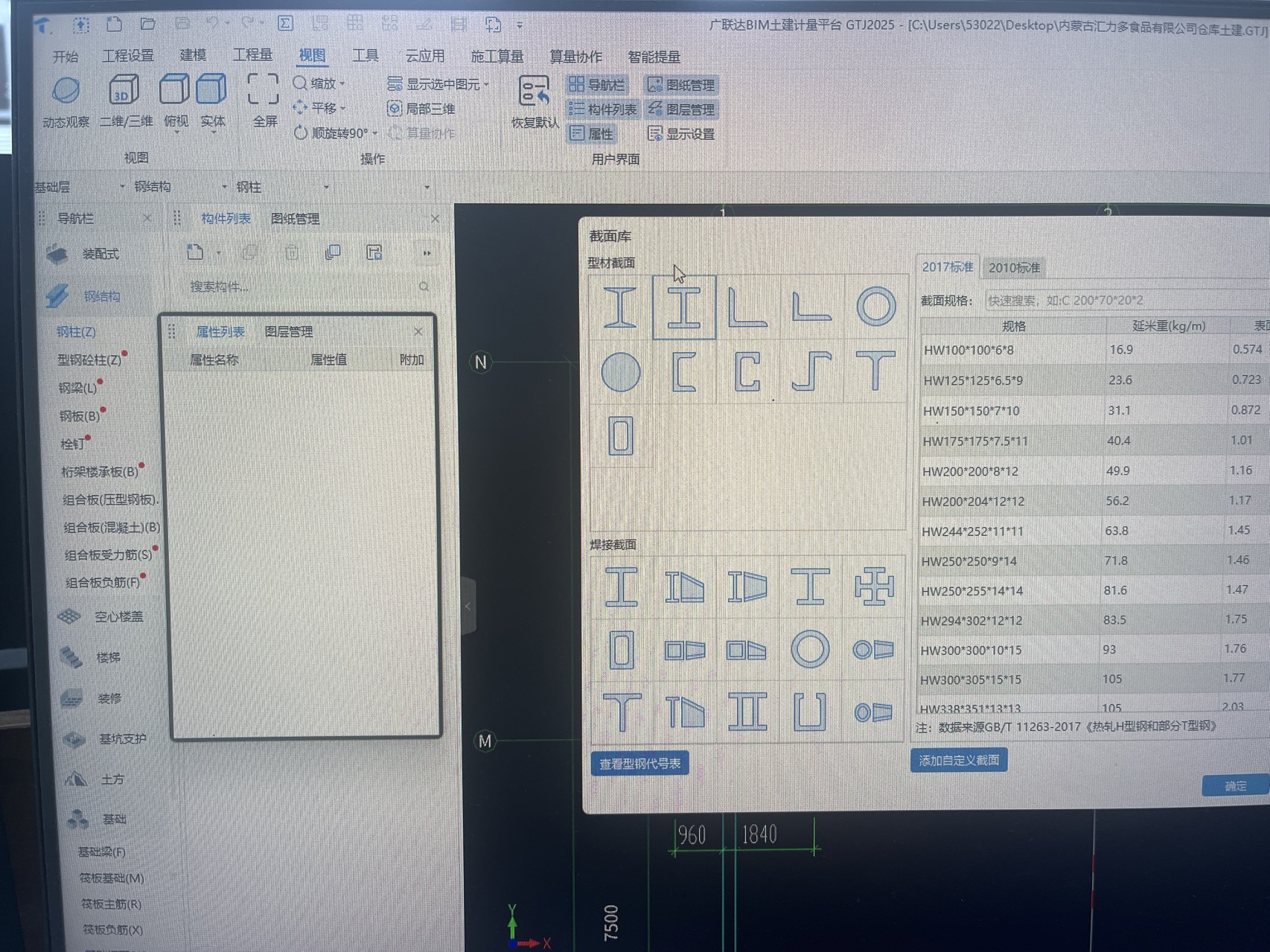Pick the rectangular tube profile section icon
The height and width of the screenshot is (952, 1270).
pyautogui.click(x=620, y=435)
